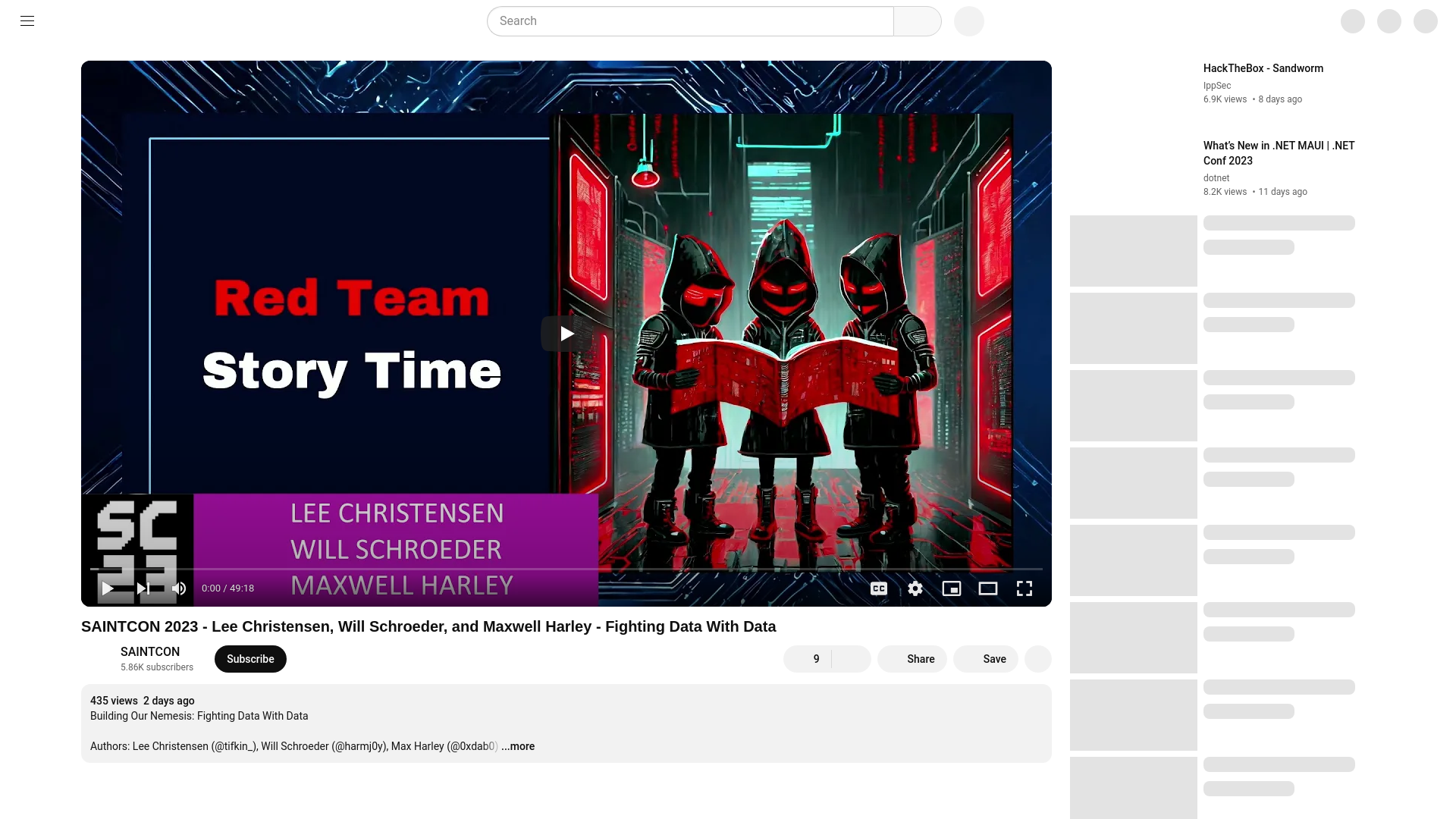Enter full screen mode
This screenshot has height=819, width=1456.
pos(1025,588)
